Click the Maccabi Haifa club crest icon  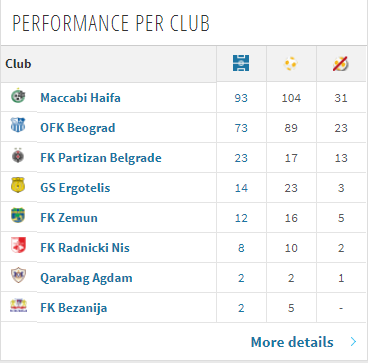[x=18, y=96]
